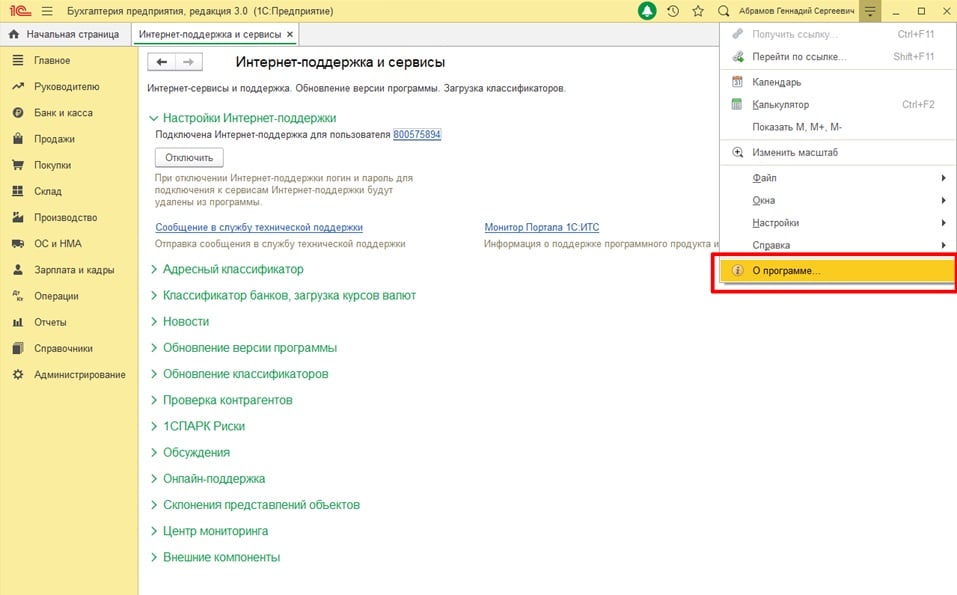Close the Интернет-поддержка и сервисы tab
The image size is (957, 595).
click(x=290, y=34)
